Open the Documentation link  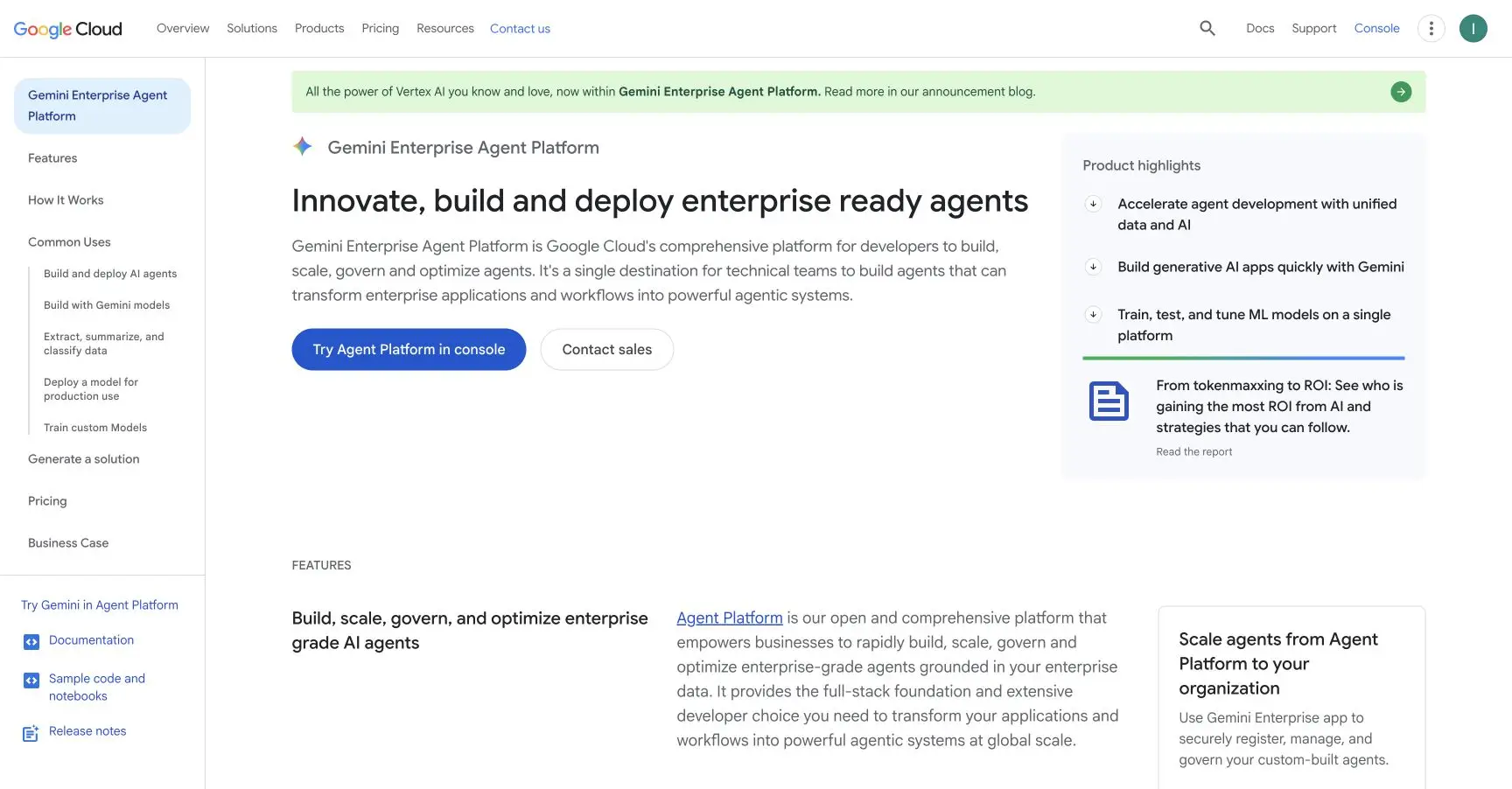click(x=91, y=640)
